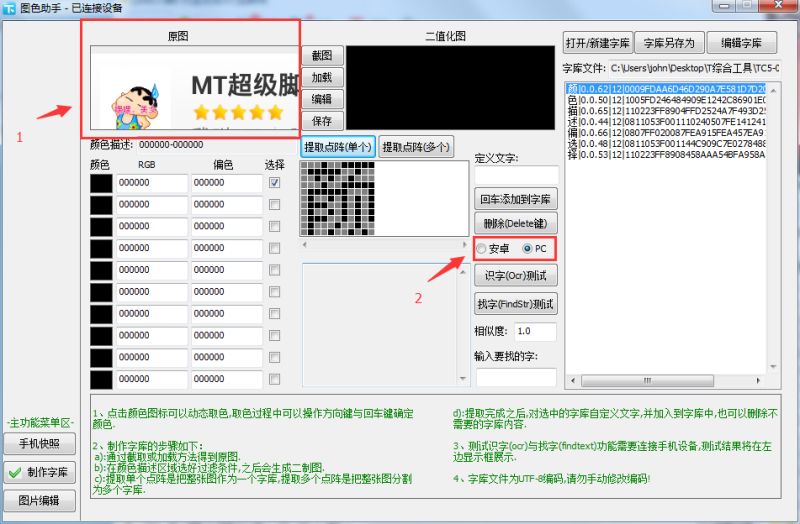Open 图片编辑 in main menu area
The image size is (800, 524).
(x=40, y=501)
